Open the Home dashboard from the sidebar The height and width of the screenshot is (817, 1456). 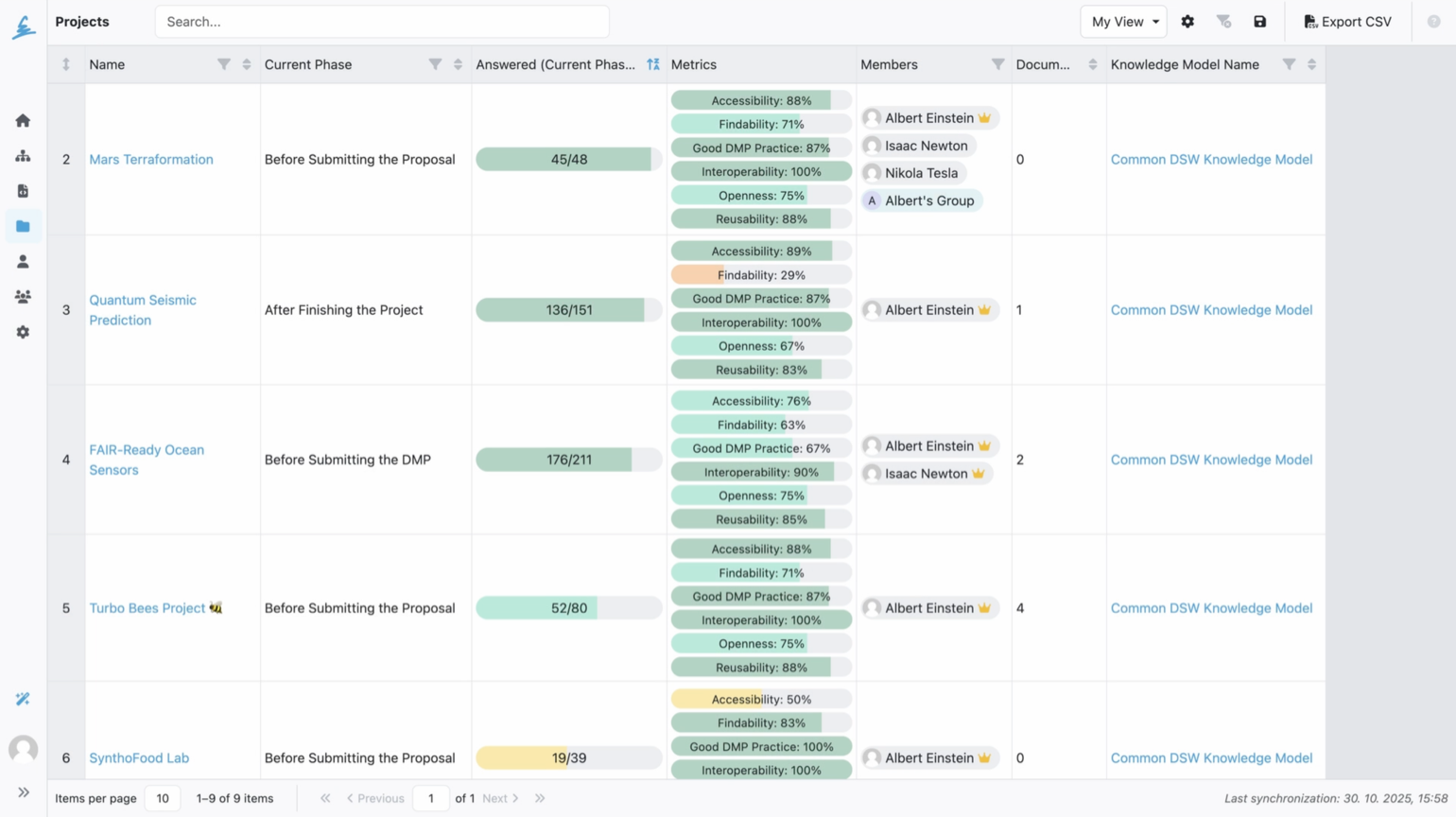click(x=22, y=120)
